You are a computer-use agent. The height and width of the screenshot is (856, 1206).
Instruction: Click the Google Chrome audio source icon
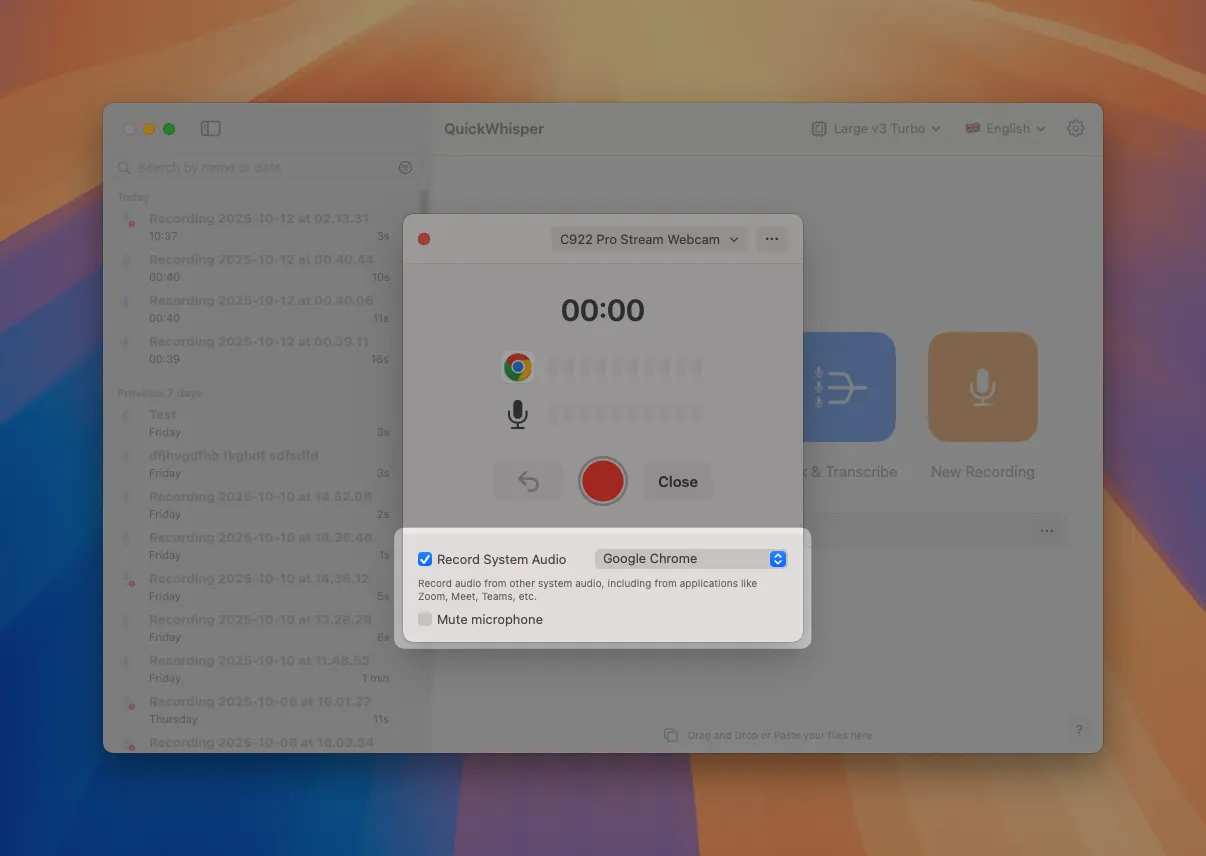[517, 368]
